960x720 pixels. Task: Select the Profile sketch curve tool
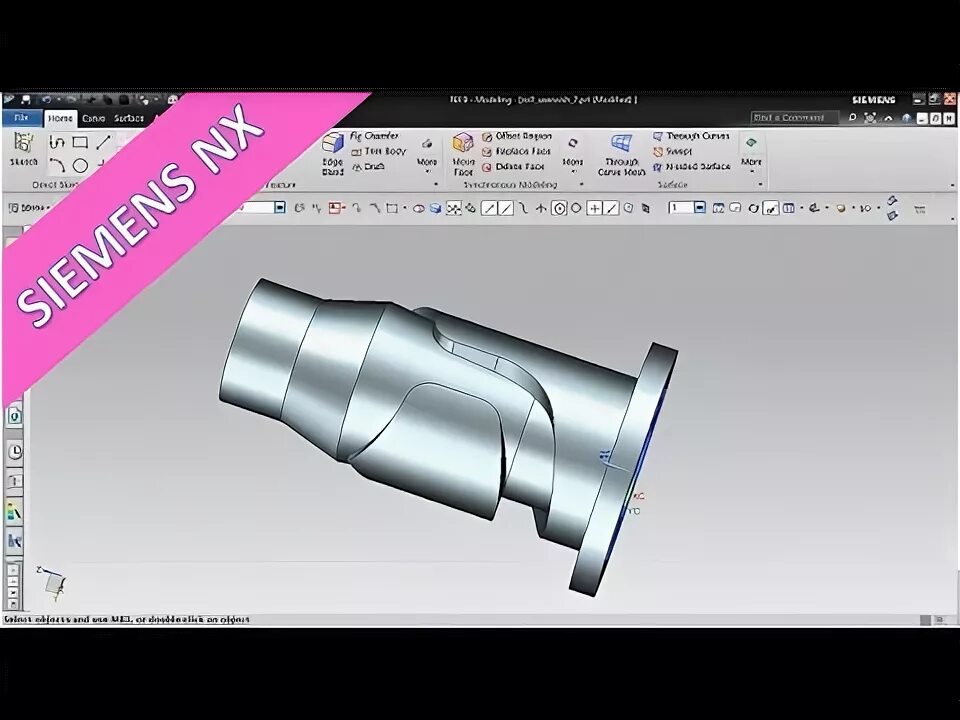click(x=57, y=143)
